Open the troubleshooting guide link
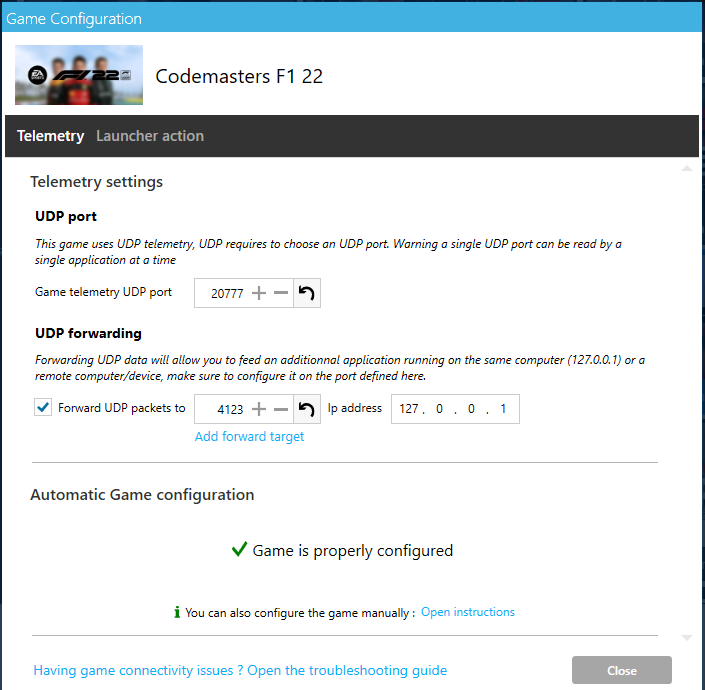705x690 pixels. [240, 670]
